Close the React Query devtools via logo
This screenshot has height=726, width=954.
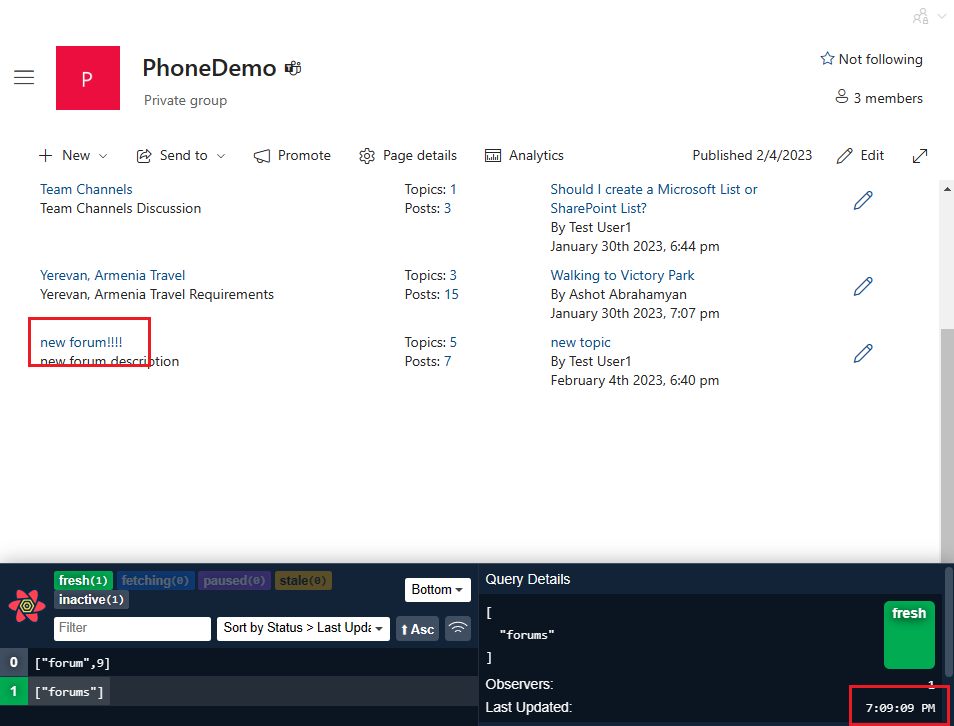click(27, 607)
